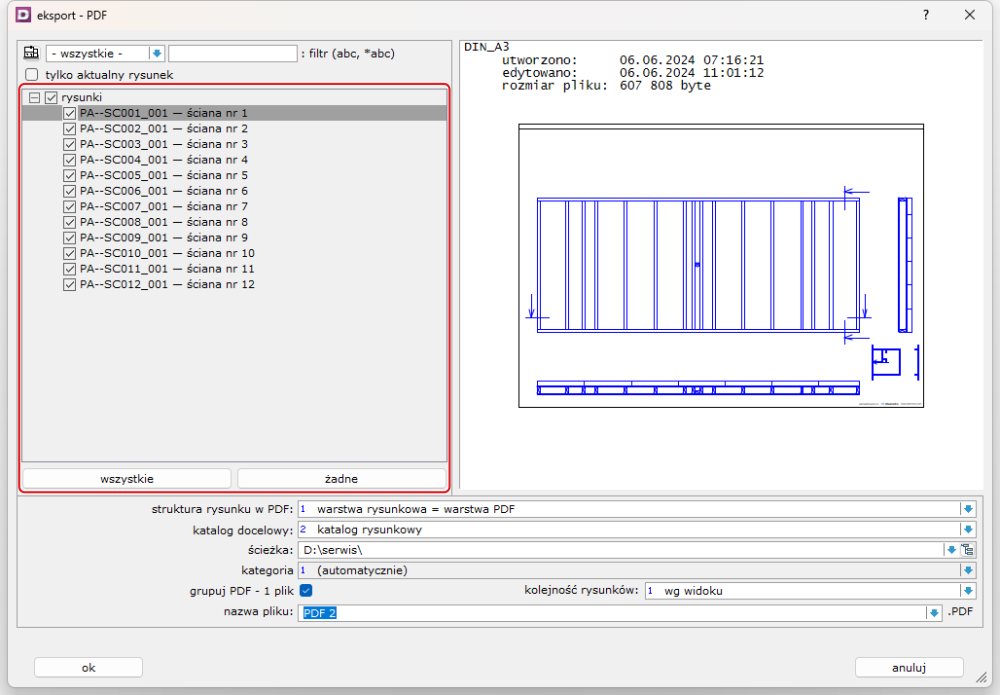The image size is (1000, 695).
Task: Select drawing 'PA--SC009_001 — ściana nr 9'
Action: (x=164, y=238)
